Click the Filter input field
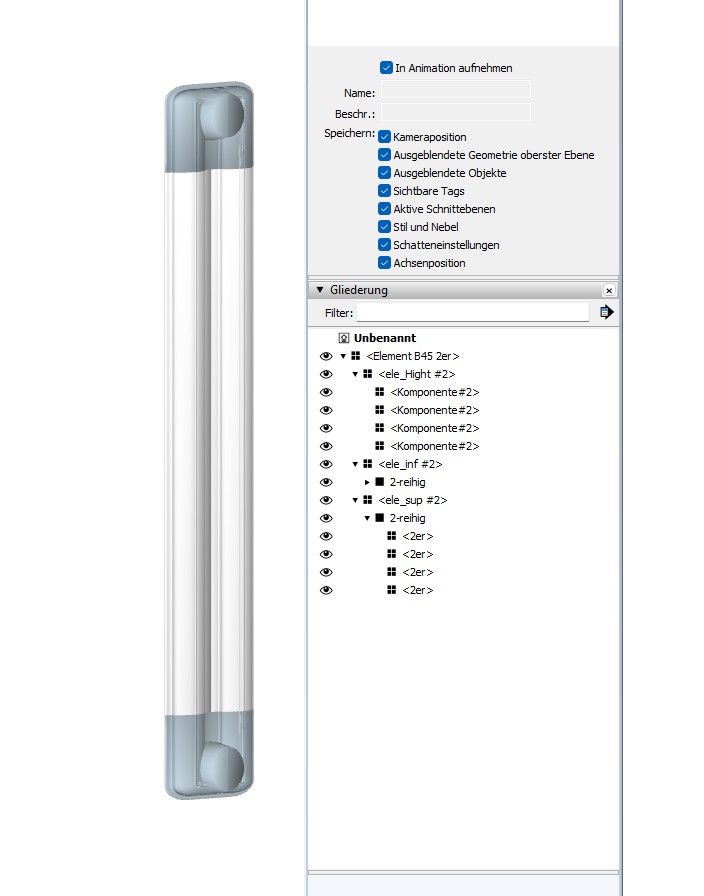 472,313
